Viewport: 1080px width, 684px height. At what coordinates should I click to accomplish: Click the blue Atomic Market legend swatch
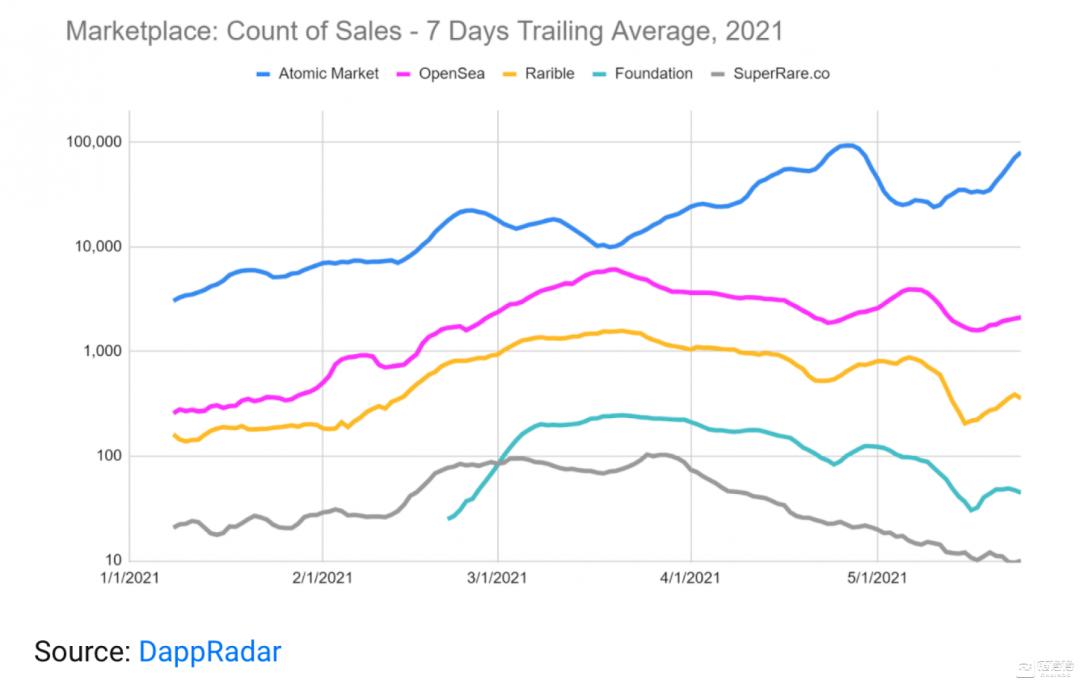point(265,74)
